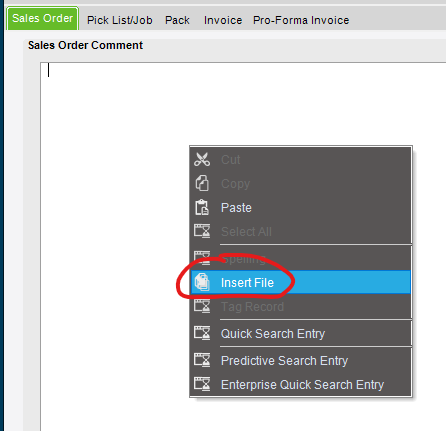Switch to the Sales Order tab
This screenshot has width=446, height=431.
[x=43, y=18]
